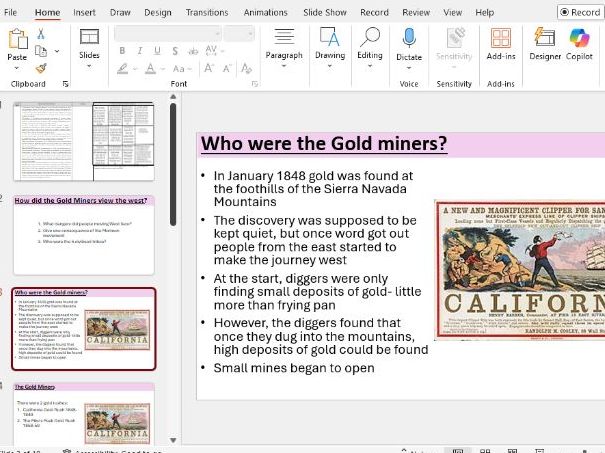Apply text highlight color pen
Image resolution: width=605 pixels, height=453 pixels.
coord(123,69)
